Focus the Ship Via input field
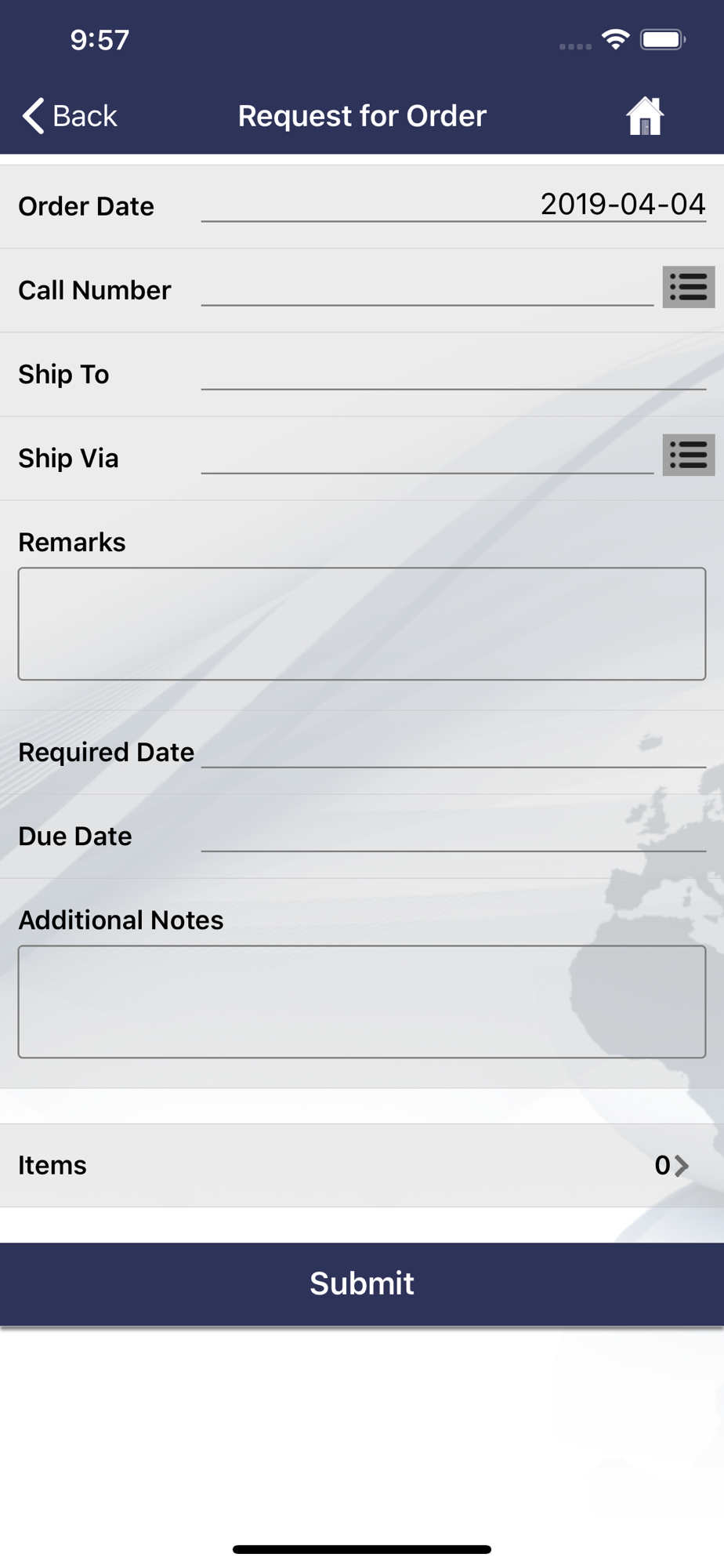 [x=427, y=456]
